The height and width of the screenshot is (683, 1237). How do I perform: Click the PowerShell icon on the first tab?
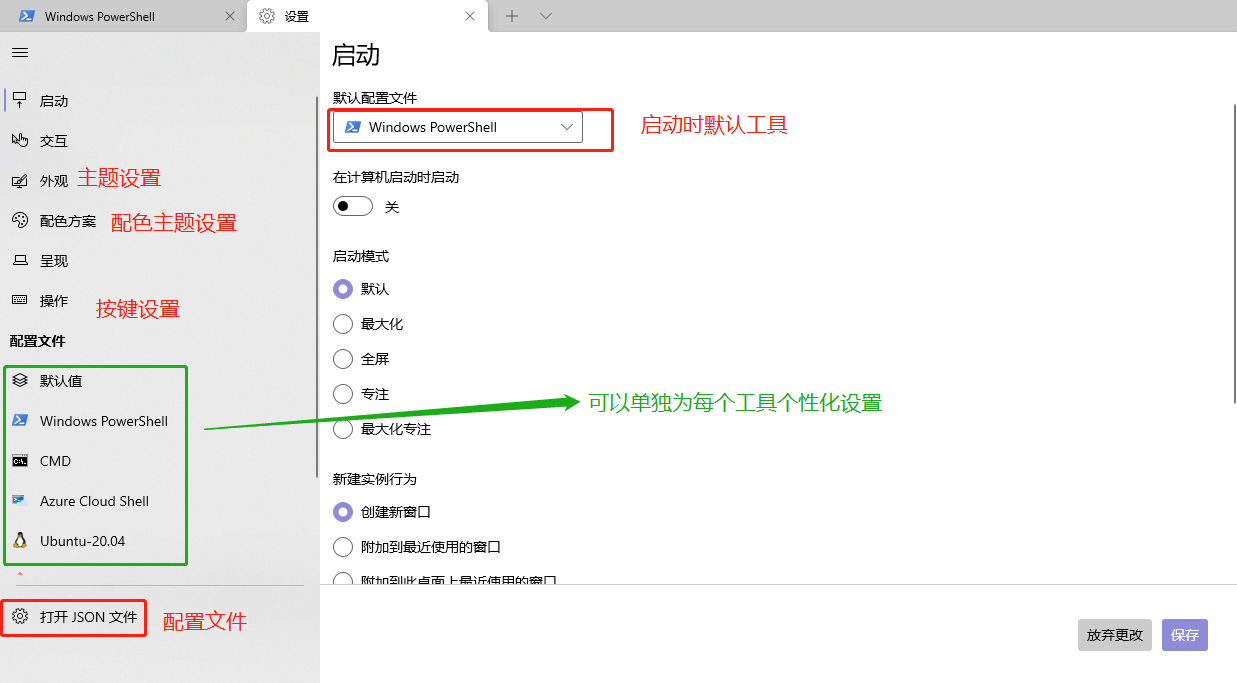[27, 16]
